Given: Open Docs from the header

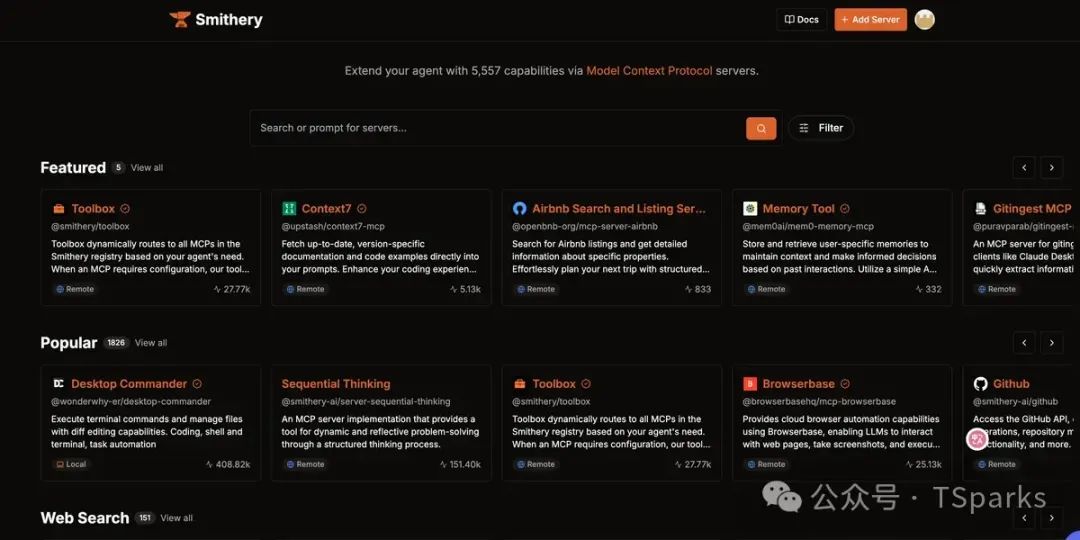Looking at the screenshot, I should (802, 19).
